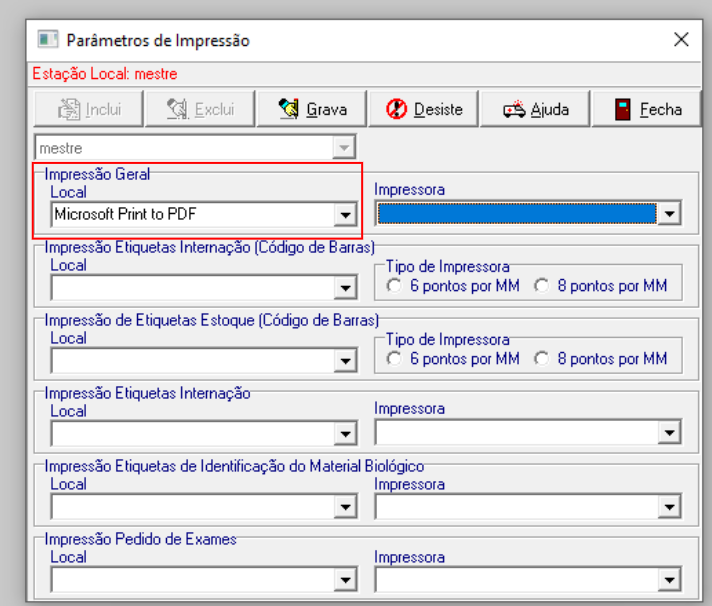Close the Parâmetros de Impressão window

coord(681,39)
